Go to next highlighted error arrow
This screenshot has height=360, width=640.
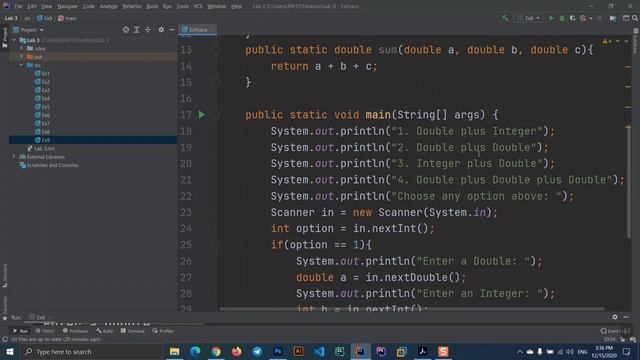pyautogui.click(x=627, y=41)
